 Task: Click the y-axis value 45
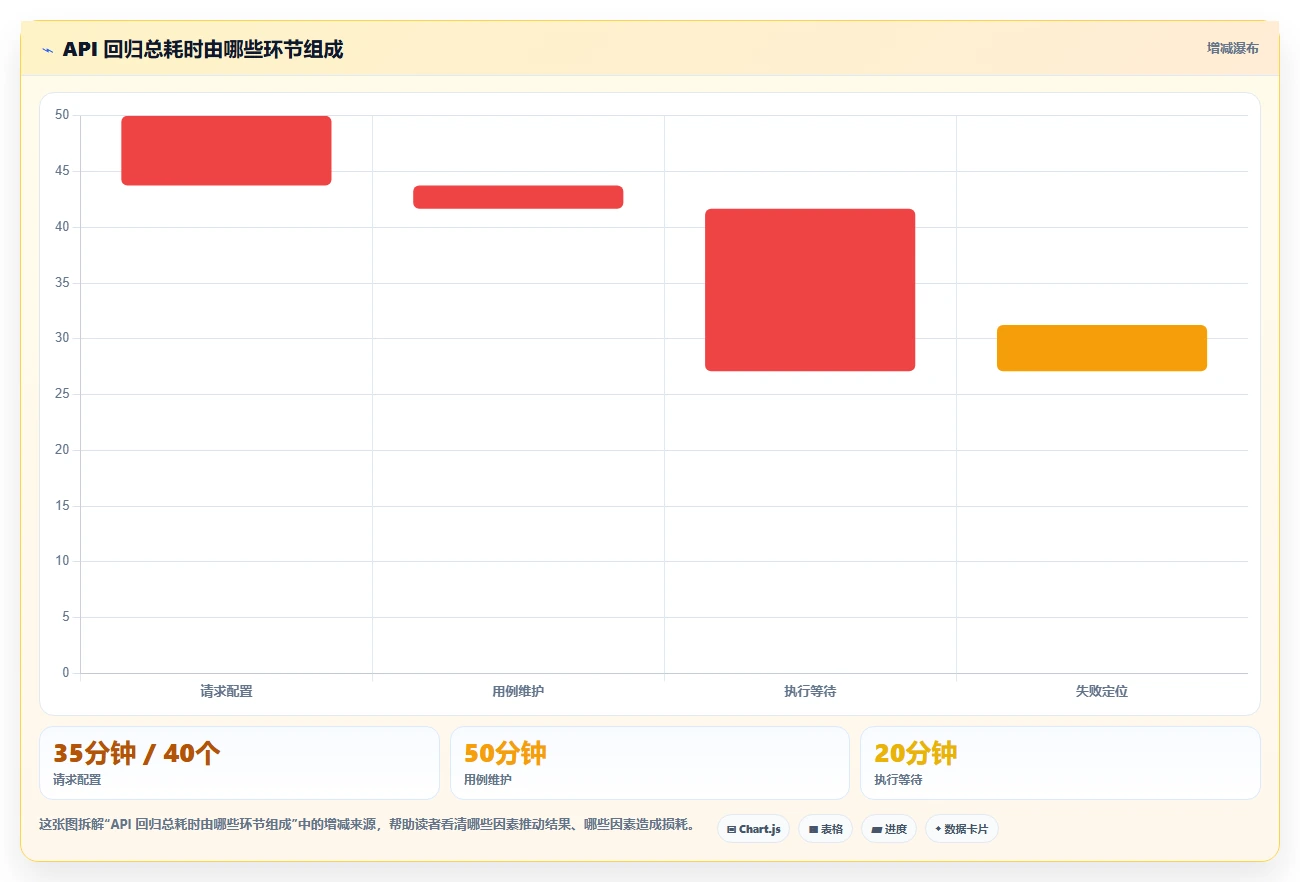pos(62,171)
